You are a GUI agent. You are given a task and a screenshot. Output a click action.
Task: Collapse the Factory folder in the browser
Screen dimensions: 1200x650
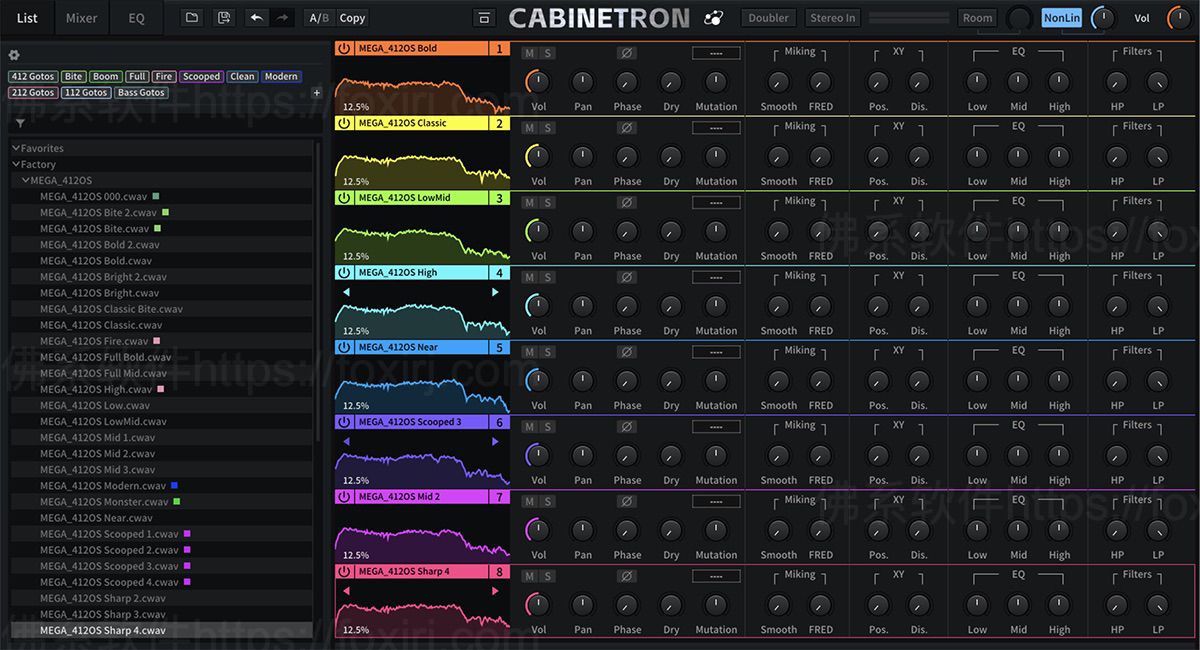tap(16, 163)
